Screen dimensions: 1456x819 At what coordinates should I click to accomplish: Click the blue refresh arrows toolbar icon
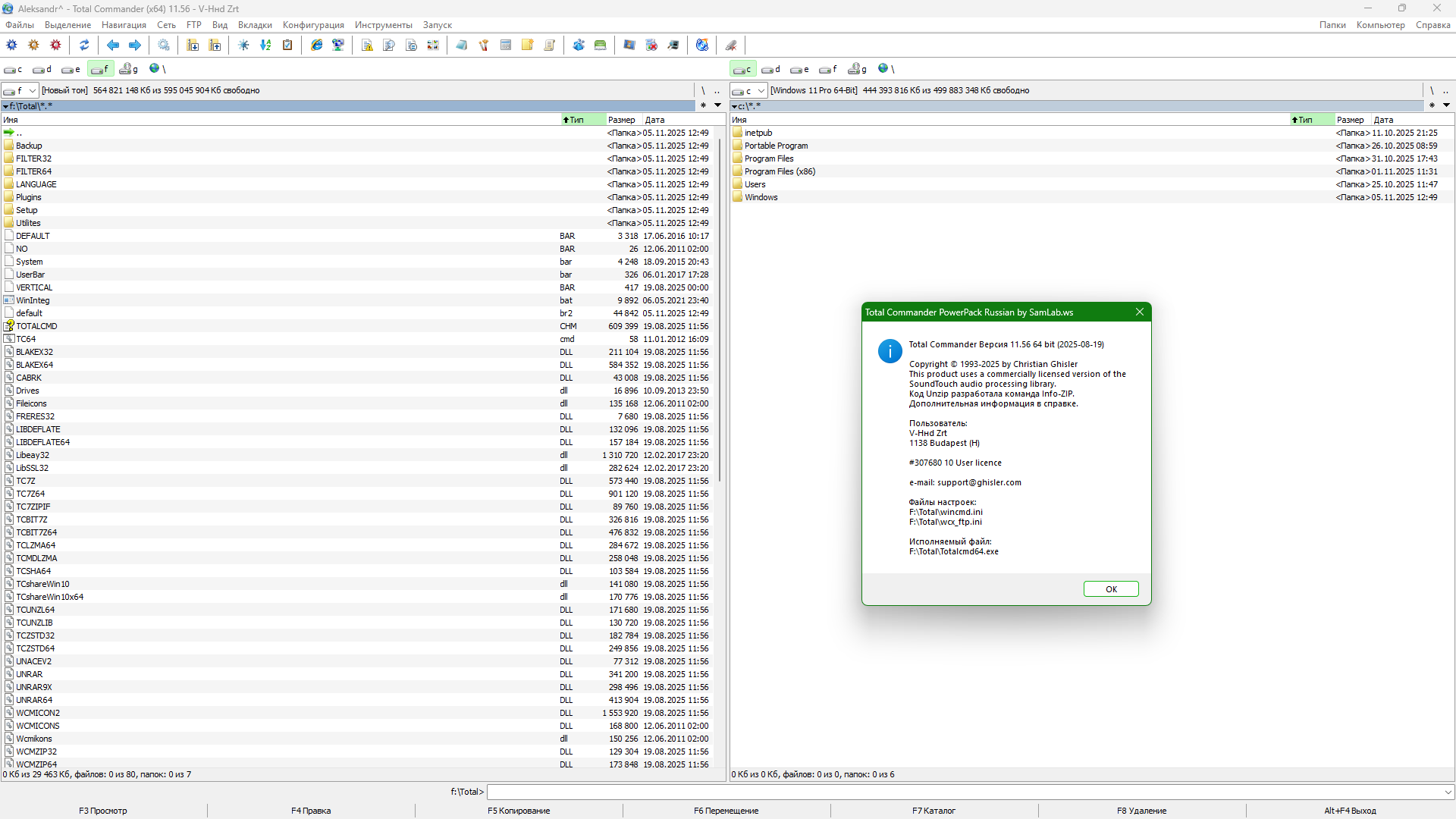84,45
